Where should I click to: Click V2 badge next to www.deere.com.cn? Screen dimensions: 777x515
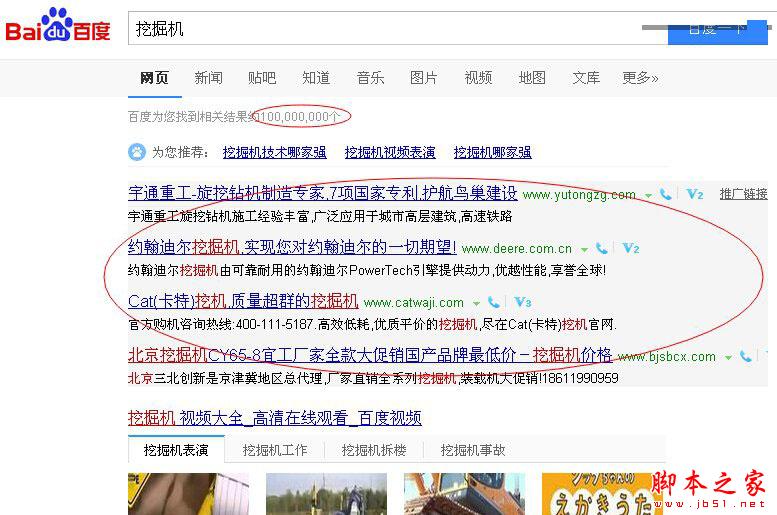(630, 248)
